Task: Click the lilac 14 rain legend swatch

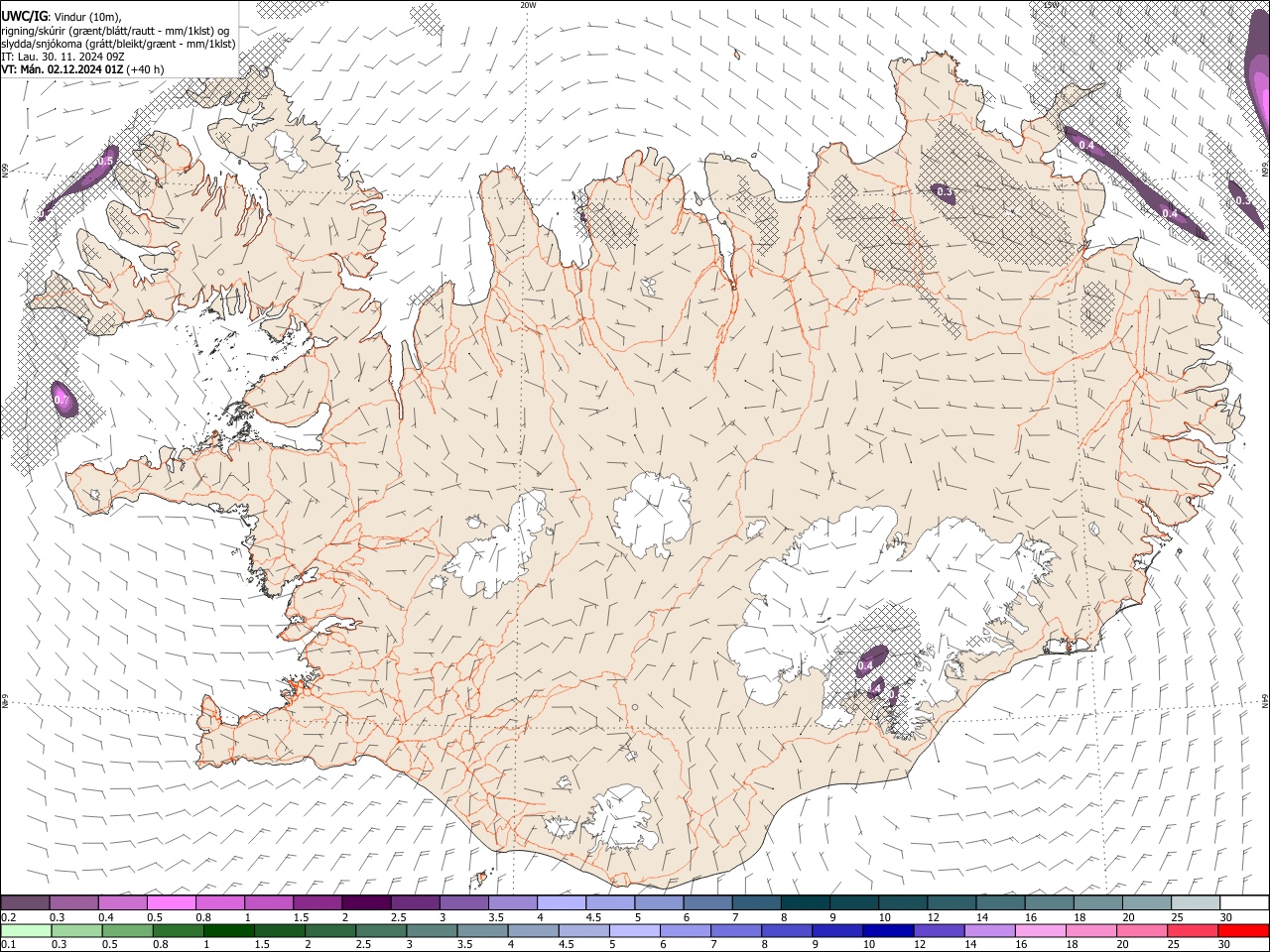Action: tap(990, 930)
